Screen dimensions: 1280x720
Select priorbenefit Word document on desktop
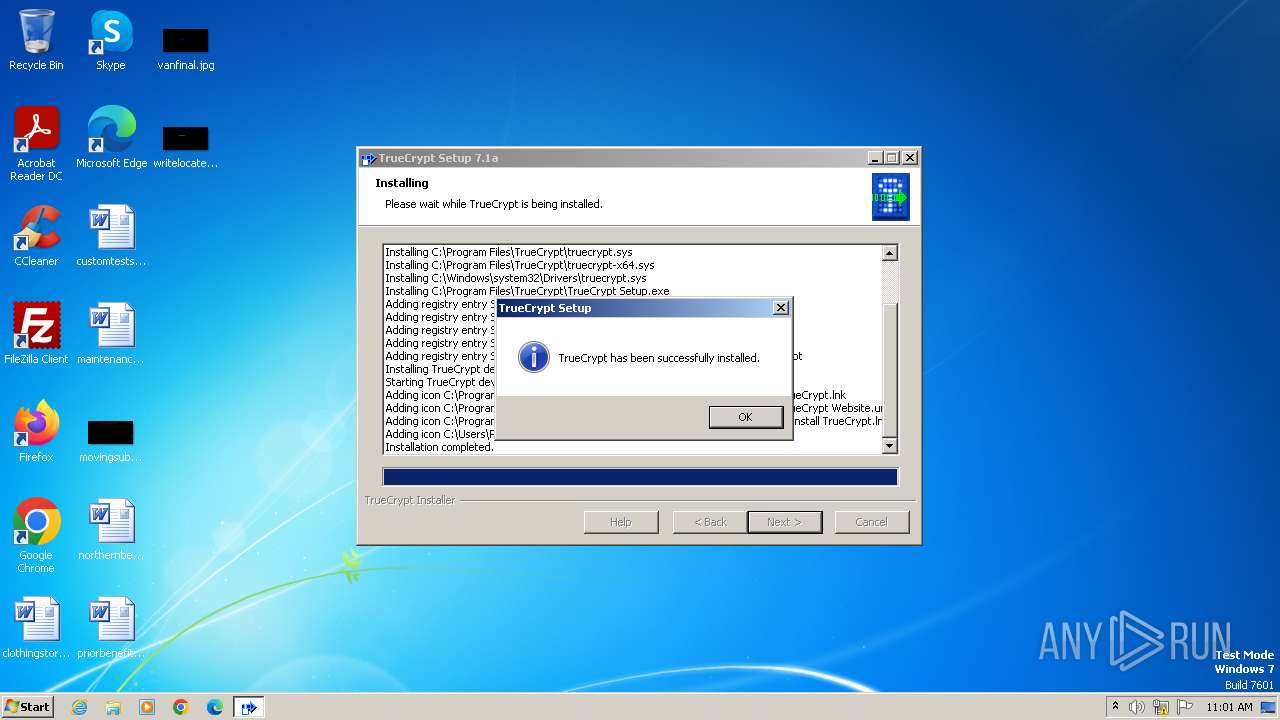pos(111,627)
